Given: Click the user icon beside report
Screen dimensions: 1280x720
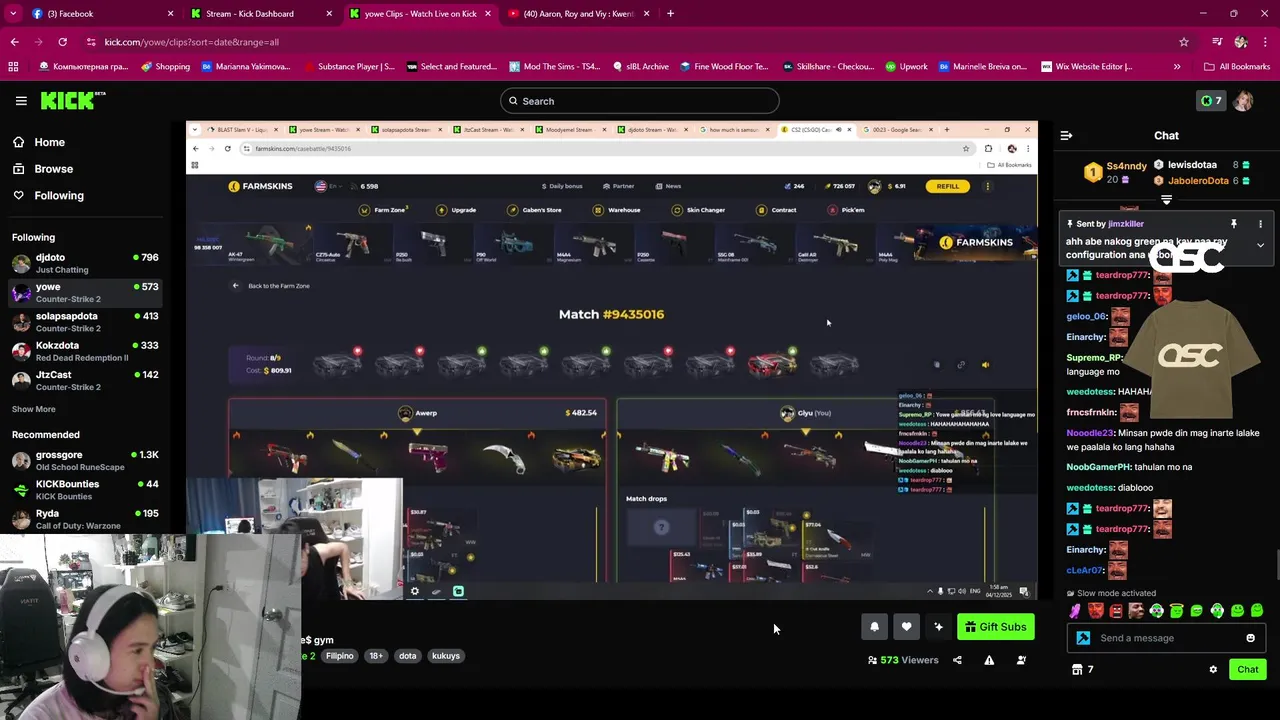Looking at the screenshot, I should click(1021, 660).
